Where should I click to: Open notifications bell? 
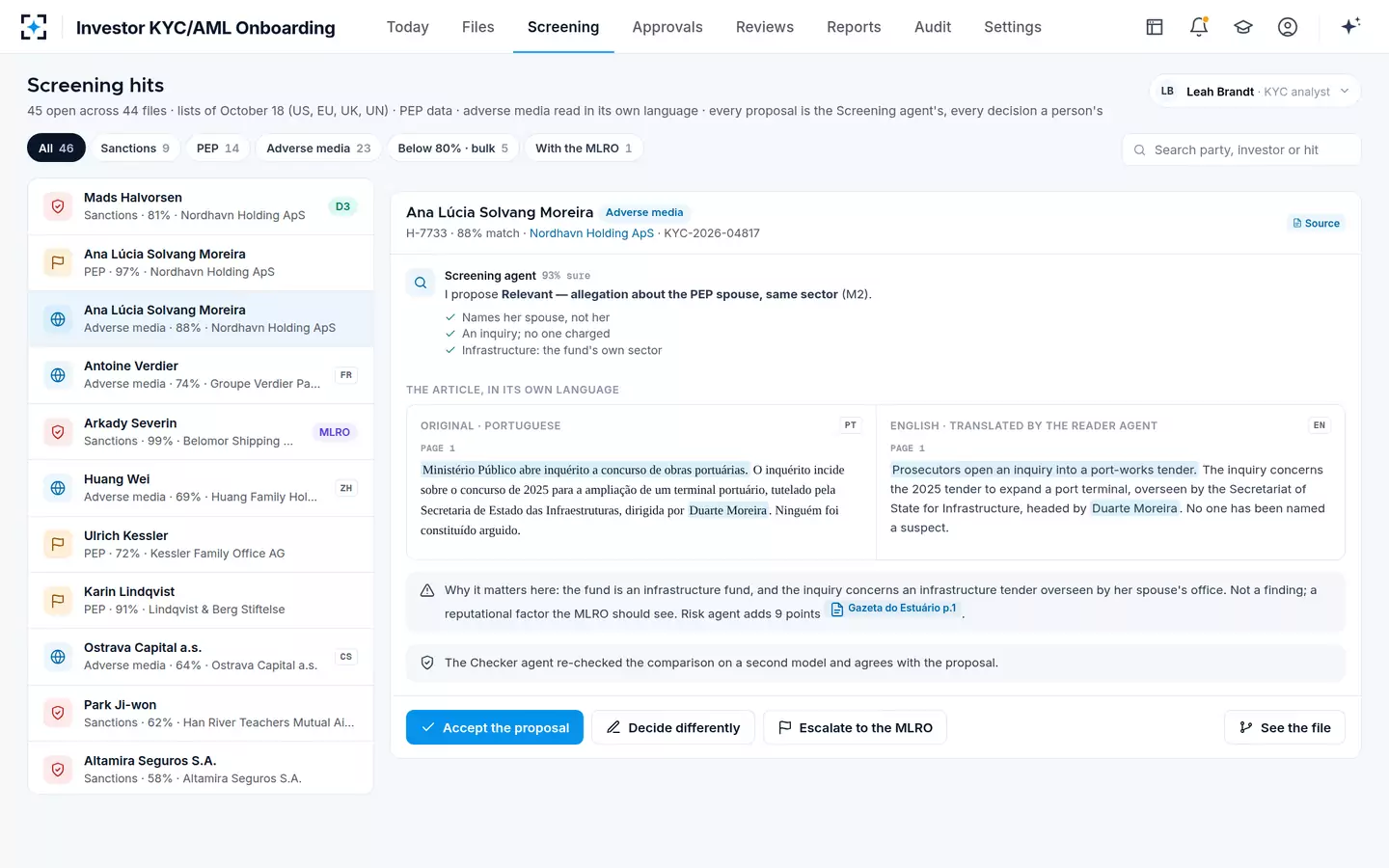tap(1199, 27)
